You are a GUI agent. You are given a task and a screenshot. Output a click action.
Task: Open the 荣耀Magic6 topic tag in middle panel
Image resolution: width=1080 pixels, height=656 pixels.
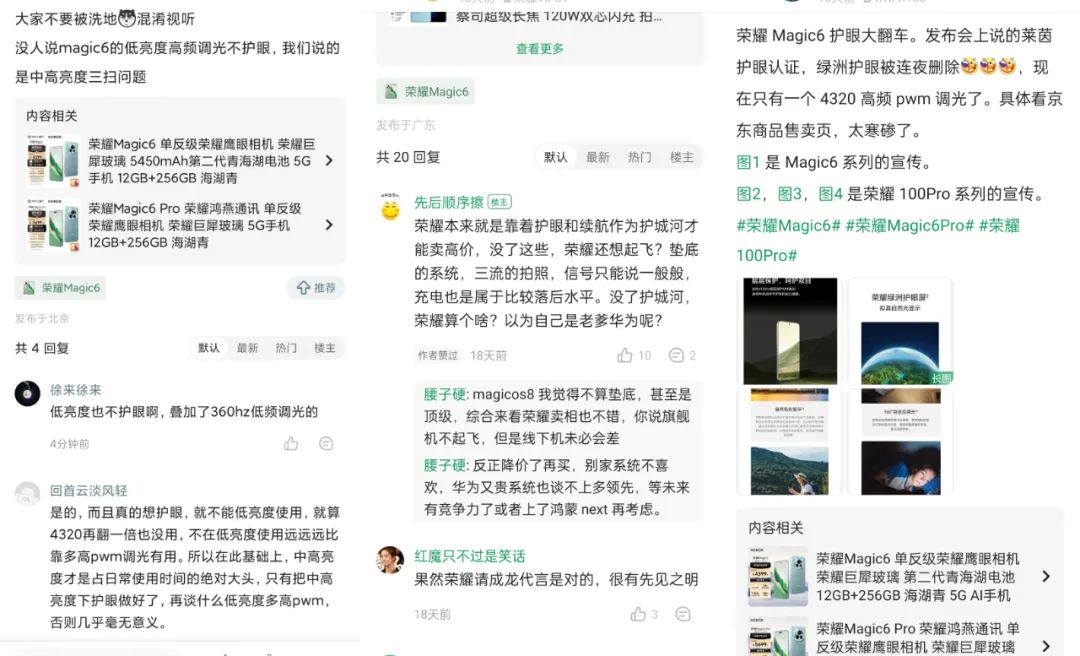coord(425,92)
